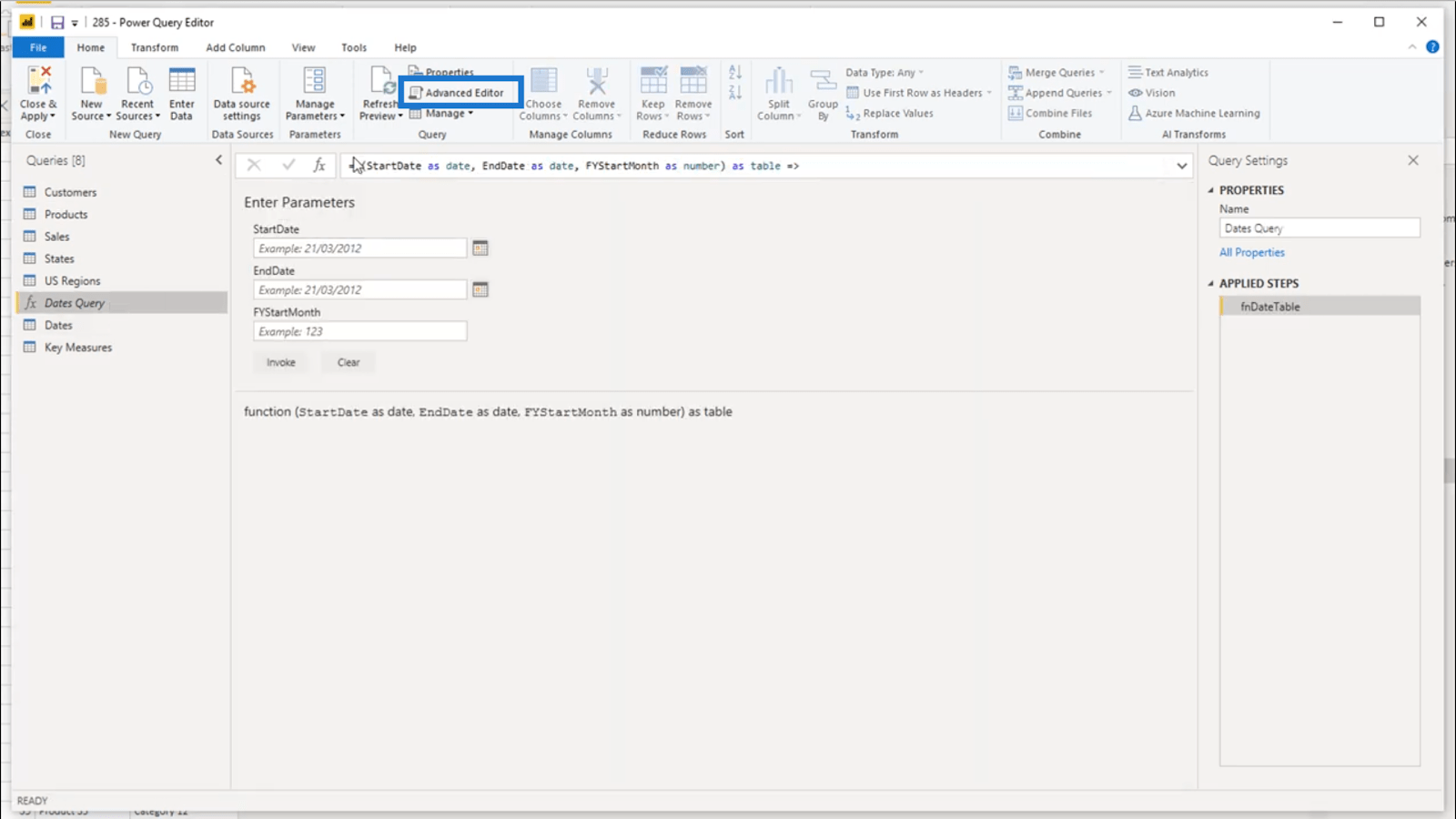1456x819 pixels.
Task: Click the save icon in title bar
Action: click(57, 23)
